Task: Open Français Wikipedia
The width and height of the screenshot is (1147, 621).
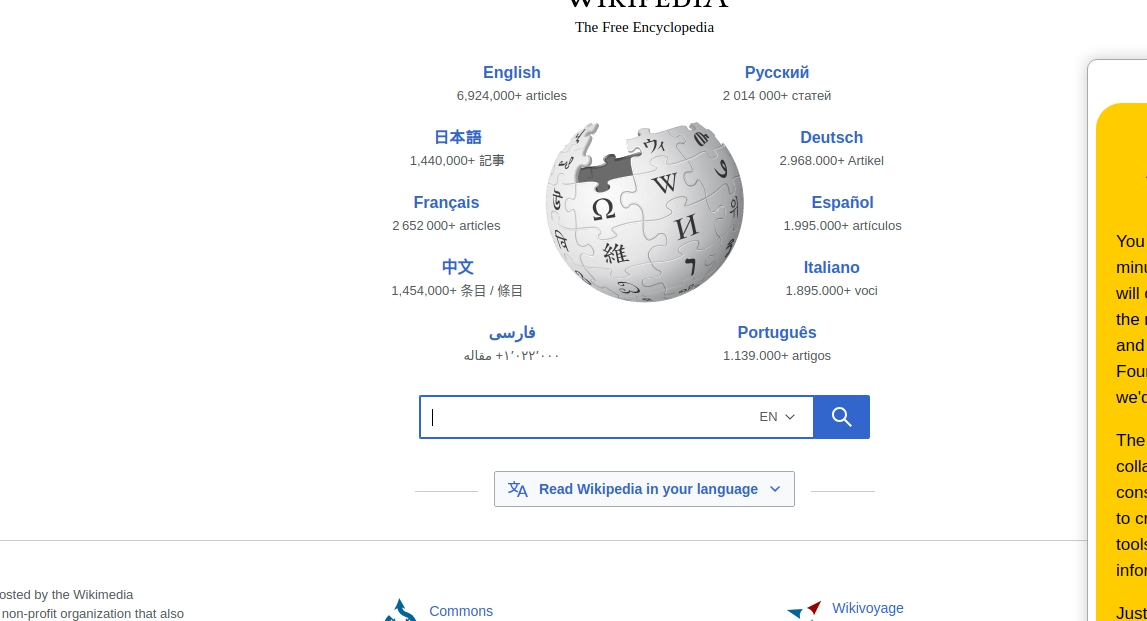Action: tap(446, 203)
